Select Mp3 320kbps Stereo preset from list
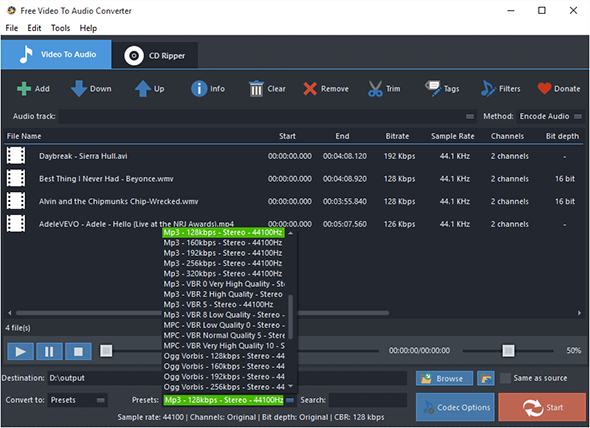This screenshot has width=590, height=428. click(223, 274)
